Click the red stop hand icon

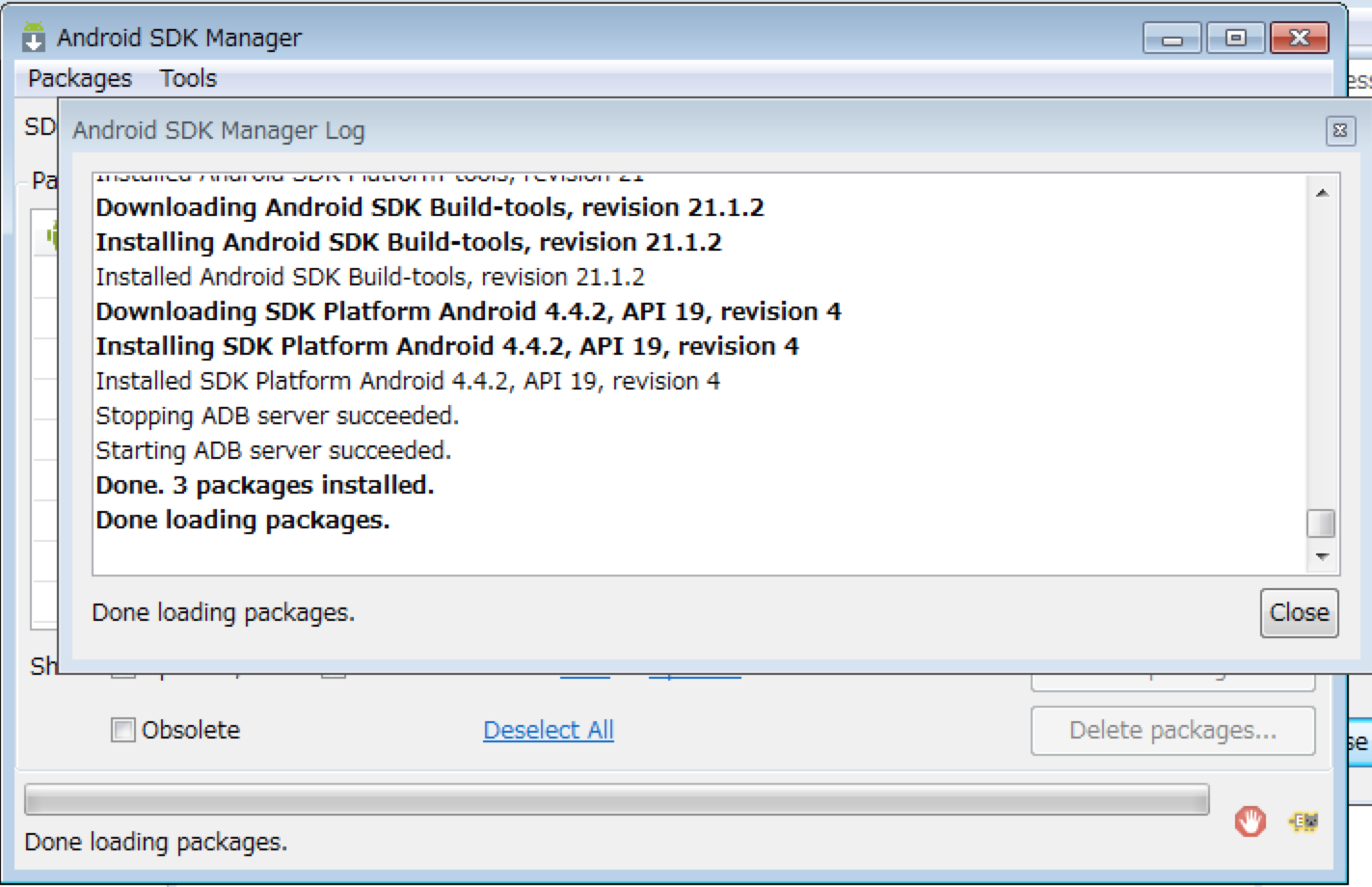1251,821
